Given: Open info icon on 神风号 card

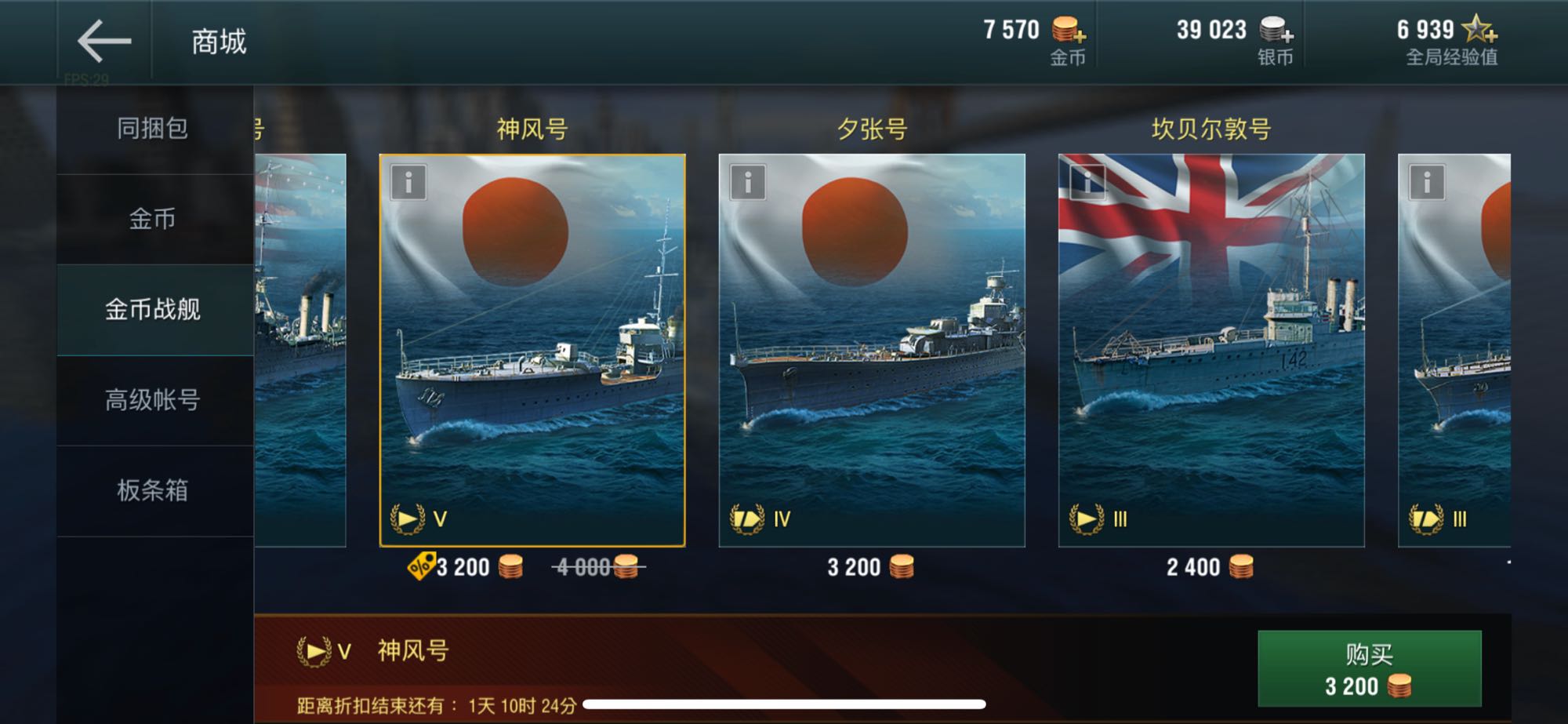Looking at the screenshot, I should click(408, 183).
